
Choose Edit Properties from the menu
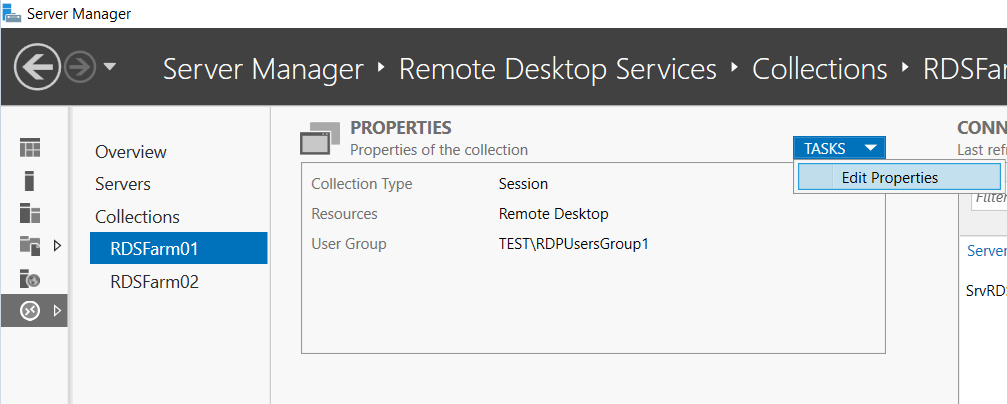coord(899,178)
